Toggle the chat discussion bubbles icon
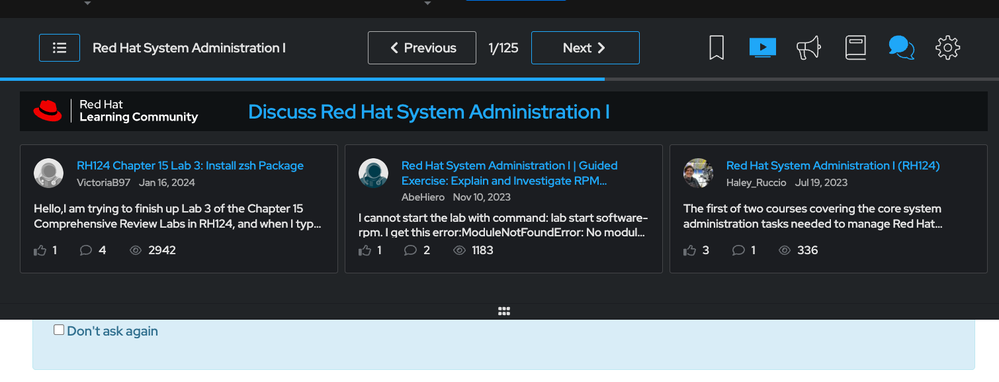Screen dimensions: 999x382 [902, 48]
